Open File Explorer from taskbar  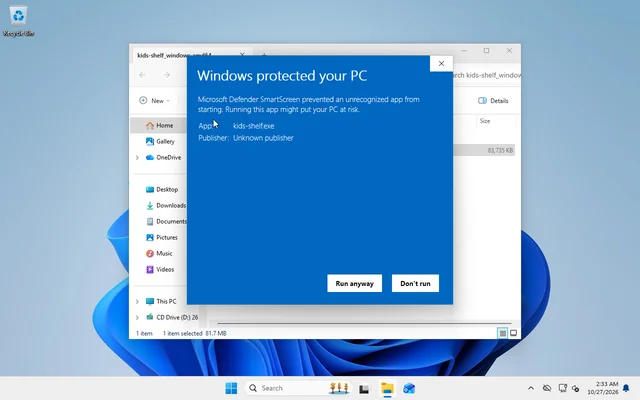[x=387, y=389]
